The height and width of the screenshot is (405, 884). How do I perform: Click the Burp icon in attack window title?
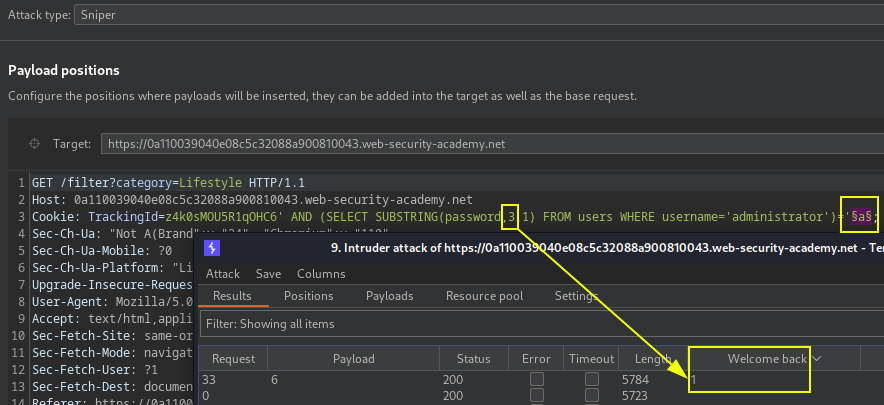(212, 248)
